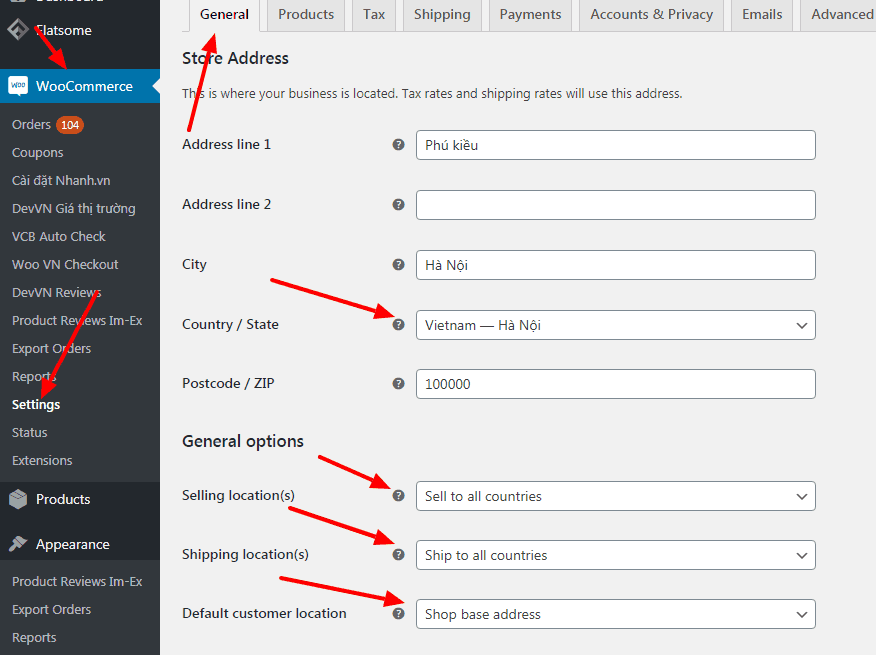Open the Coupons page
Image resolution: width=876 pixels, height=655 pixels.
point(37,152)
